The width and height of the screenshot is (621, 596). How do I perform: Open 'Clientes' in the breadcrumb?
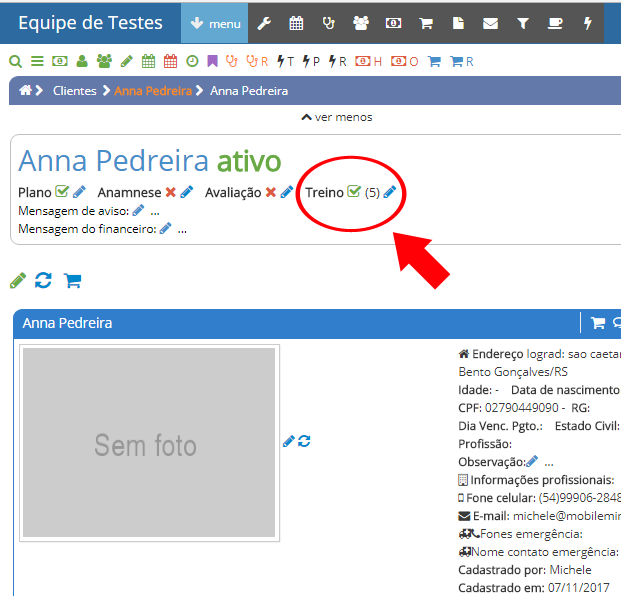[74, 91]
